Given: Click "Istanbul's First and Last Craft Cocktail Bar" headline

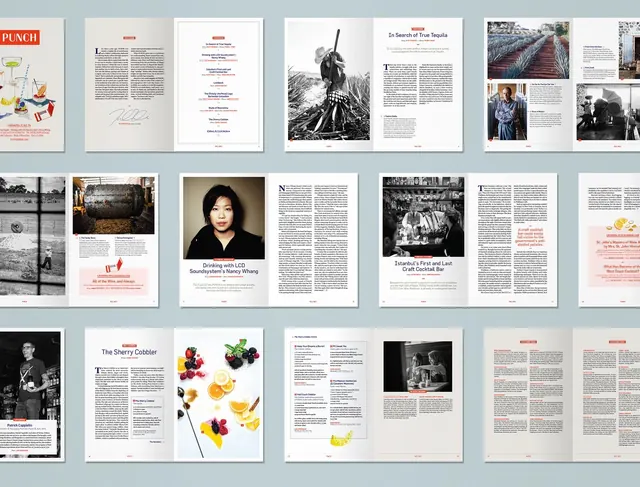Looking at the screenshot, I should coord(423,266).
